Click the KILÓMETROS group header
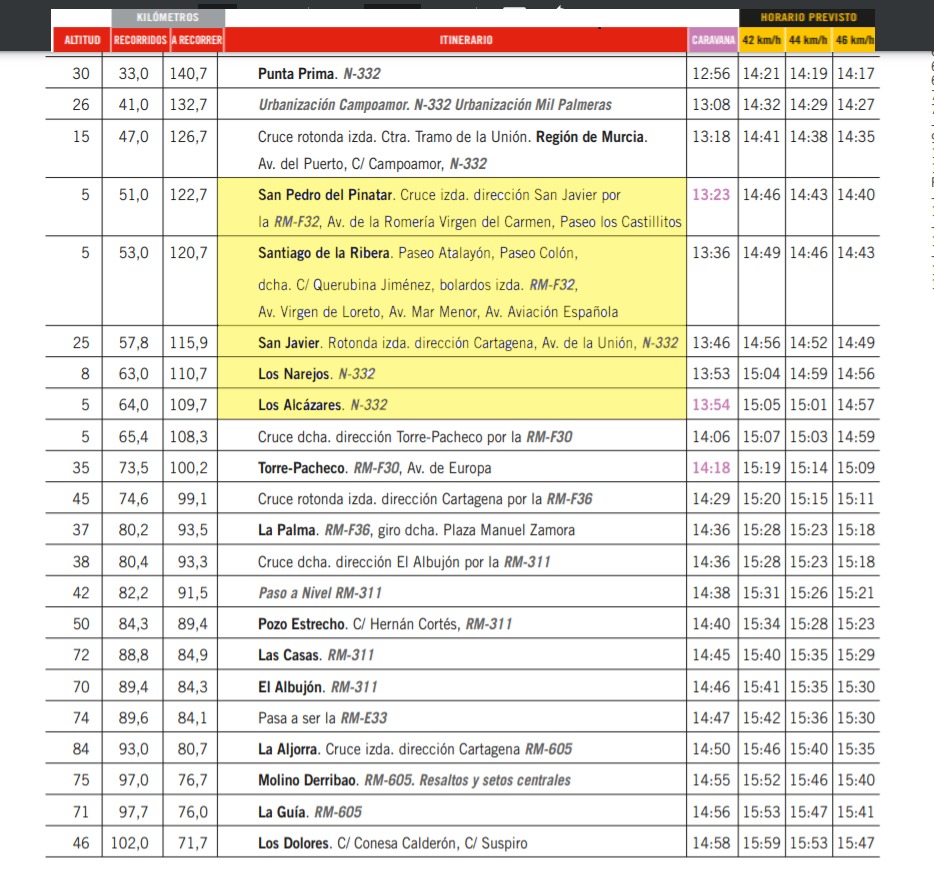The height and width of the screenshot is (884, 934). (x=168, y=17)
